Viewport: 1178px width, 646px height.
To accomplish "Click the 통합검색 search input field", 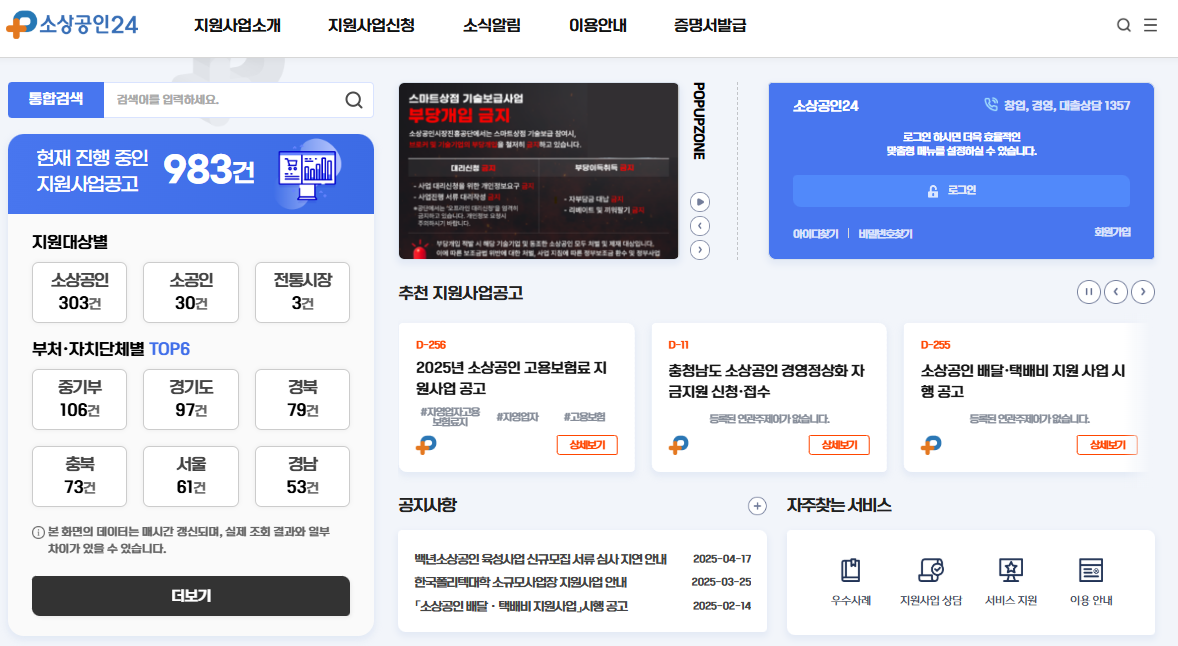I will pyautogui.click(x=223, y=100).
